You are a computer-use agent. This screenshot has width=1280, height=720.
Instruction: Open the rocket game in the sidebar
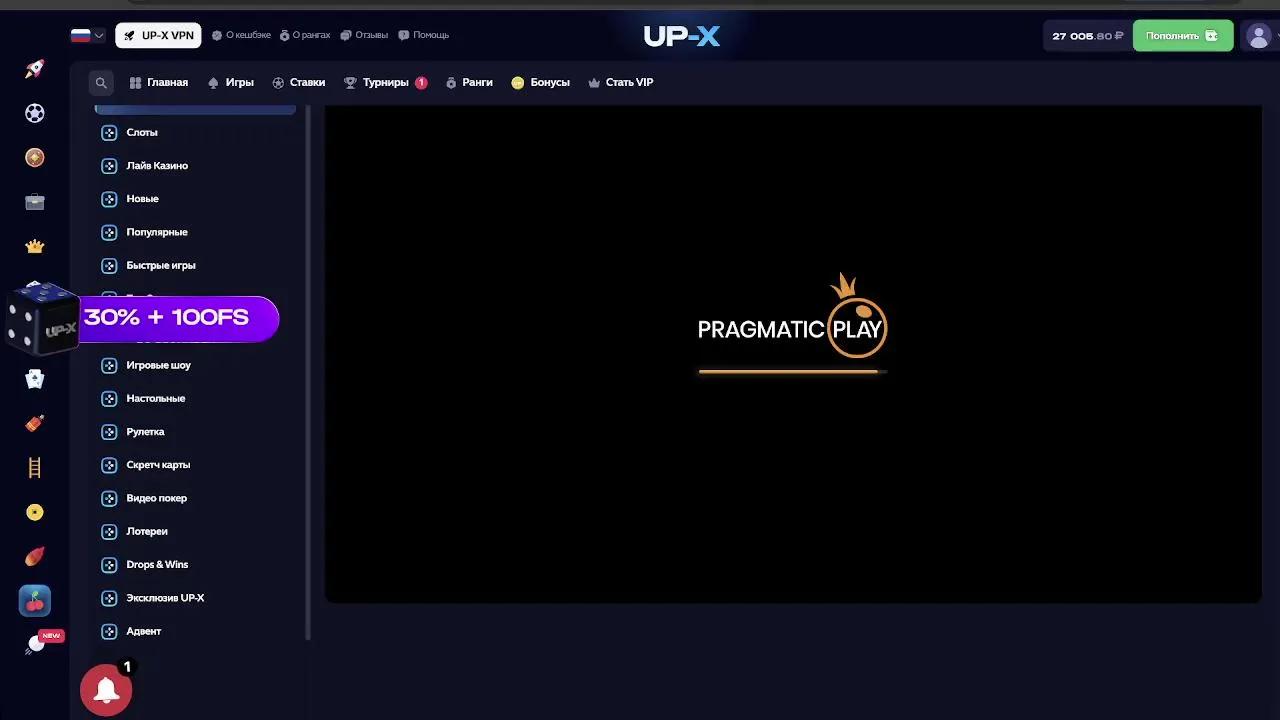(x=35, y=69)
